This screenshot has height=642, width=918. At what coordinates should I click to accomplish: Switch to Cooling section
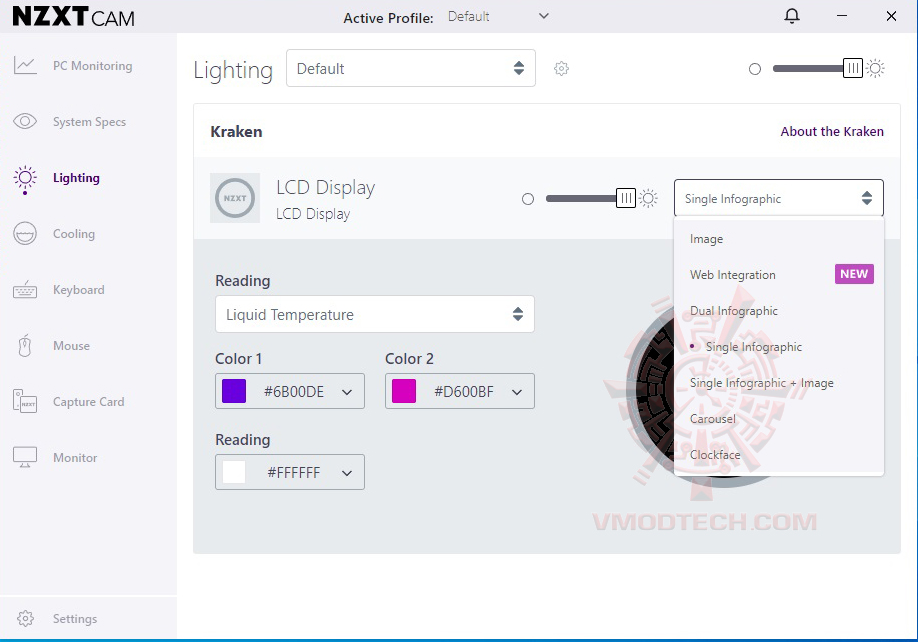(x=74, y=234)
